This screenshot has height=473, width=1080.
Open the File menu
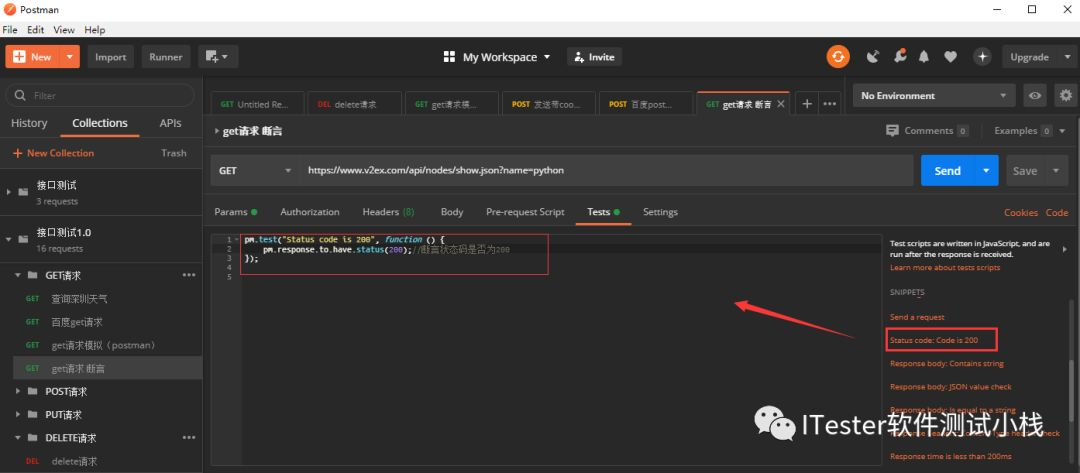(10, 30)
